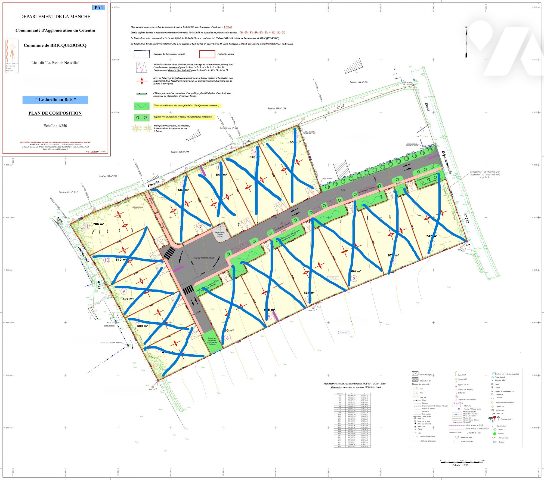Click the red fine print in the title block
The height and width of the screenshot is (480, 544).
point(55,146)
